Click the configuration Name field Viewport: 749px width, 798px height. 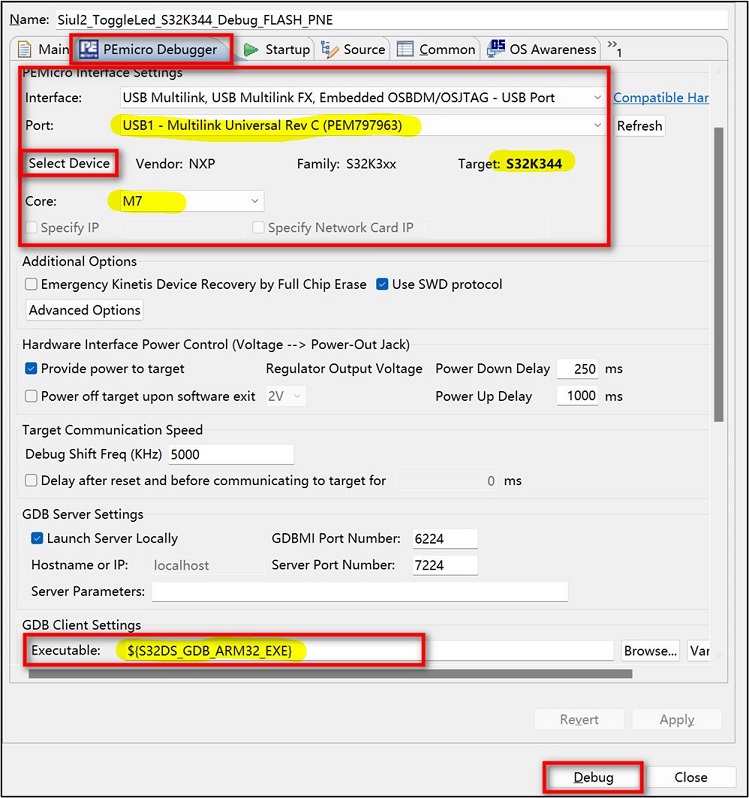pos(391,20)
